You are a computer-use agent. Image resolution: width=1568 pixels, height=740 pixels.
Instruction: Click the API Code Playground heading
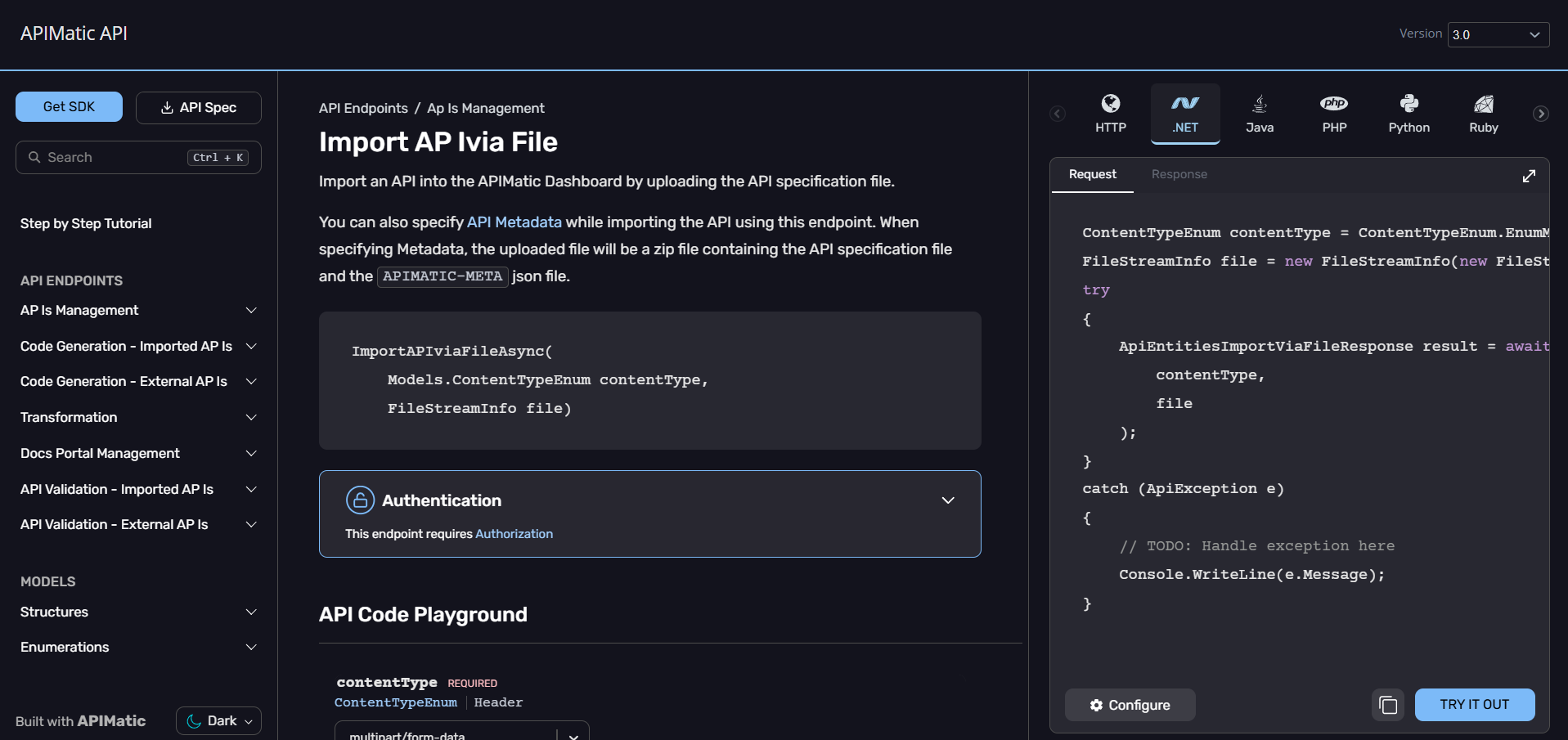[x=423, y=615]
